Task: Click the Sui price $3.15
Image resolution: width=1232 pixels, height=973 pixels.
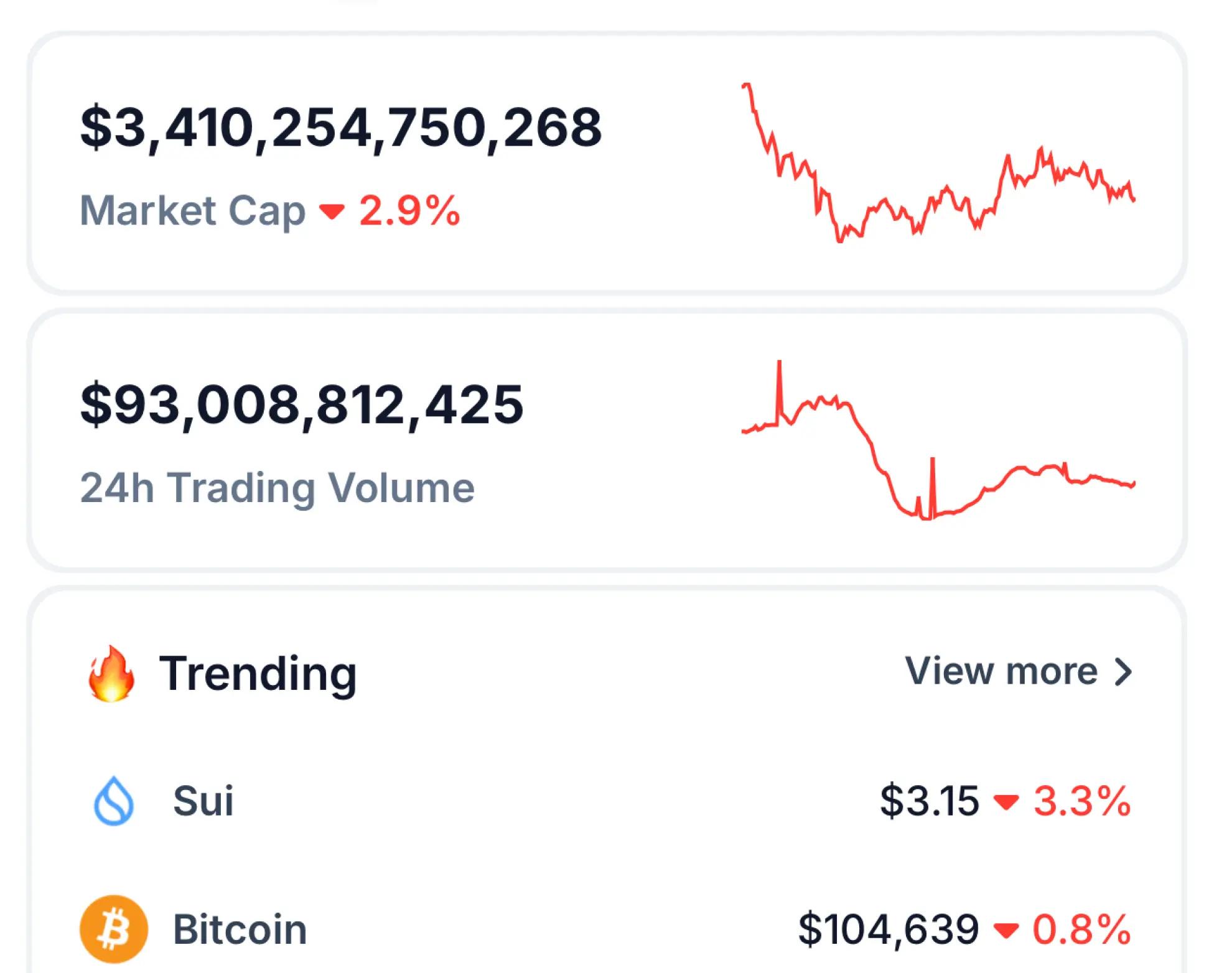Action: [929, 801]
